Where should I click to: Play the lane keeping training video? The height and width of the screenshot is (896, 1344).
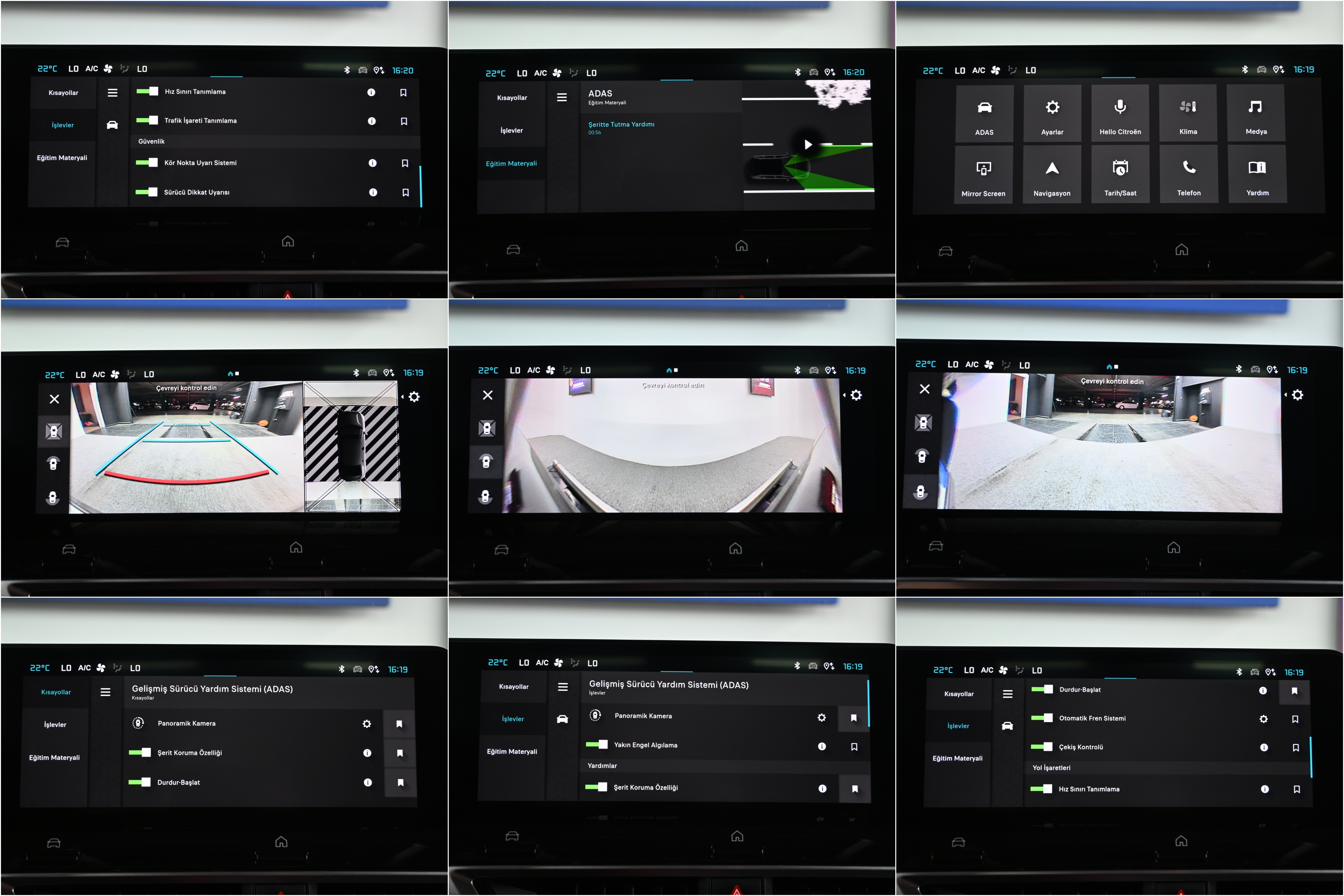(x=808, y=145)
